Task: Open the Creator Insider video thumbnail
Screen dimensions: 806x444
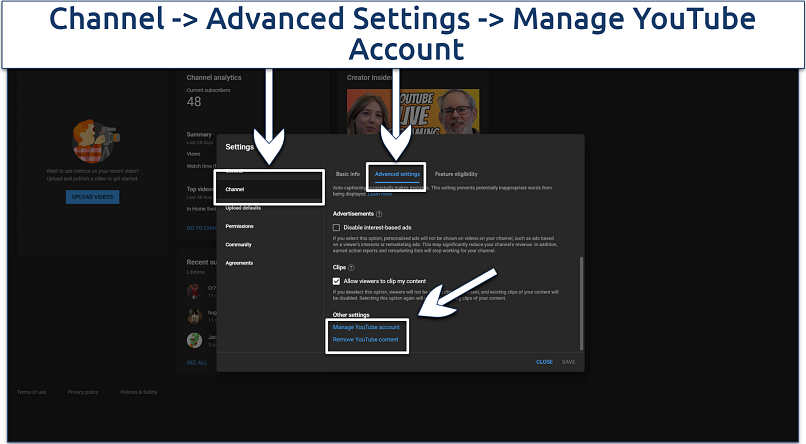Action: [413, 112]
